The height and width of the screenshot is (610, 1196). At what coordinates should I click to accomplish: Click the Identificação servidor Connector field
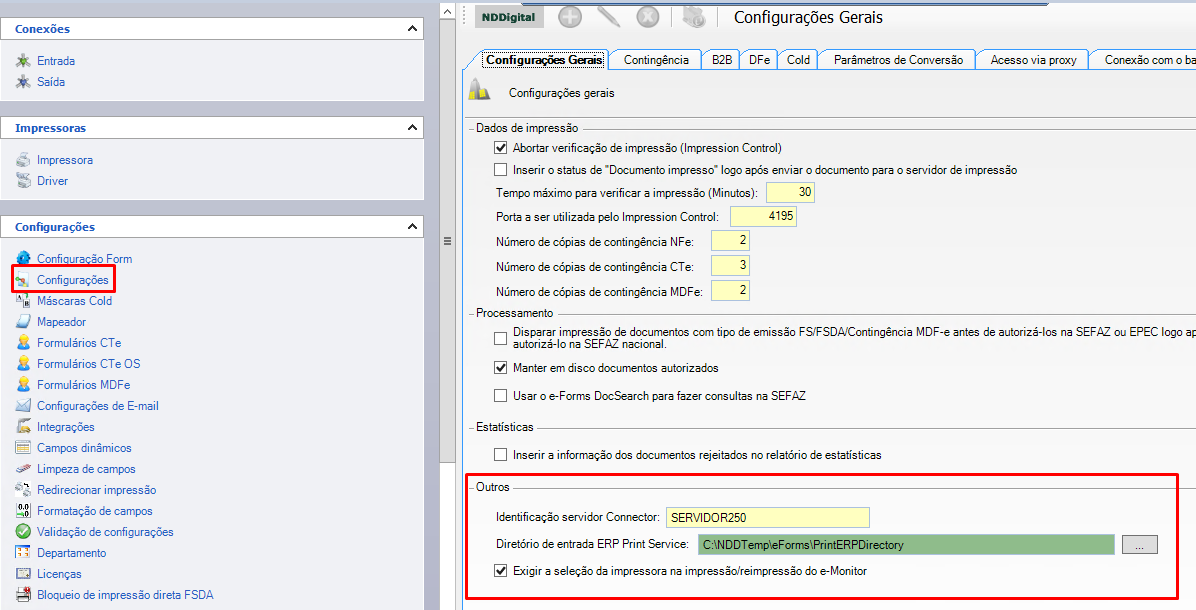pos(766,518)
